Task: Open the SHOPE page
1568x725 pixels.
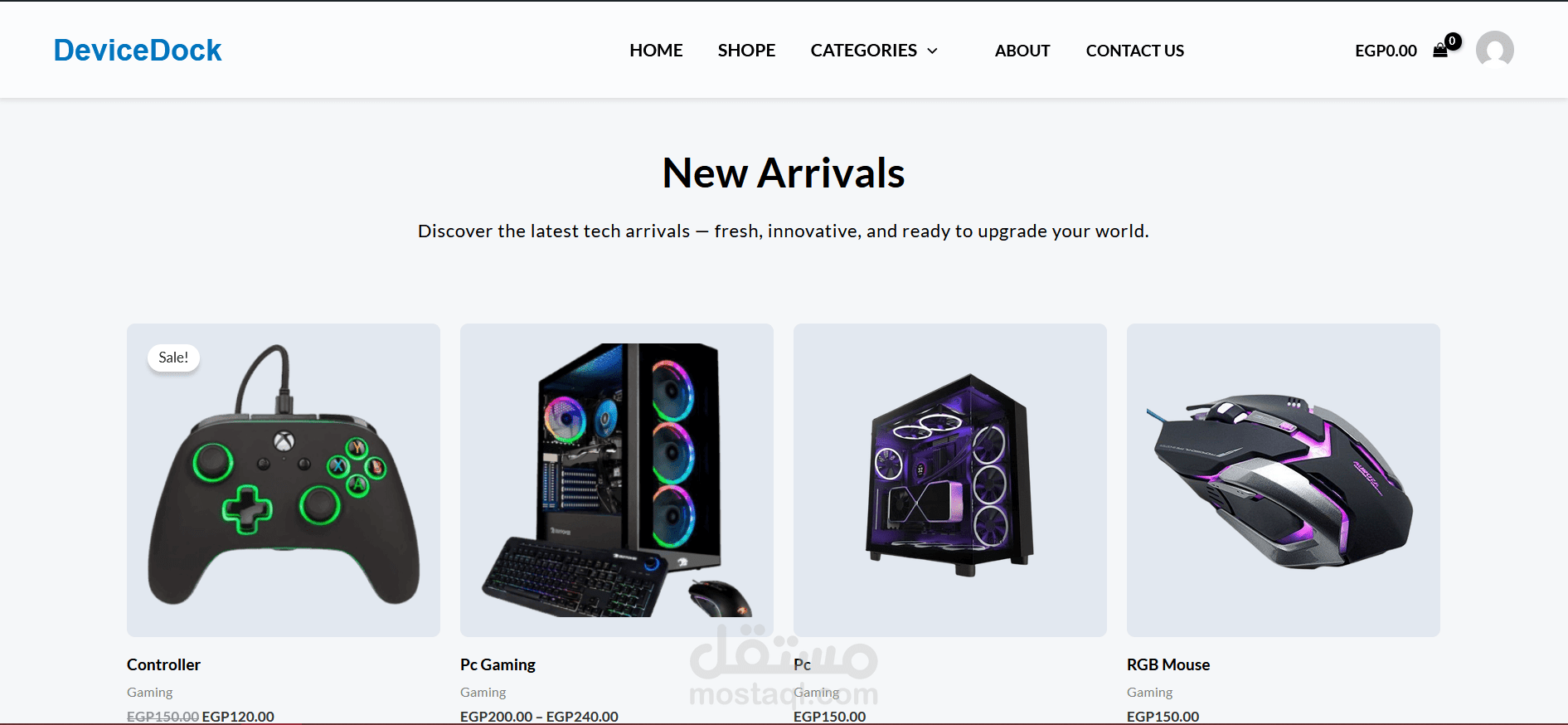Action: click(x=746, y=51)
